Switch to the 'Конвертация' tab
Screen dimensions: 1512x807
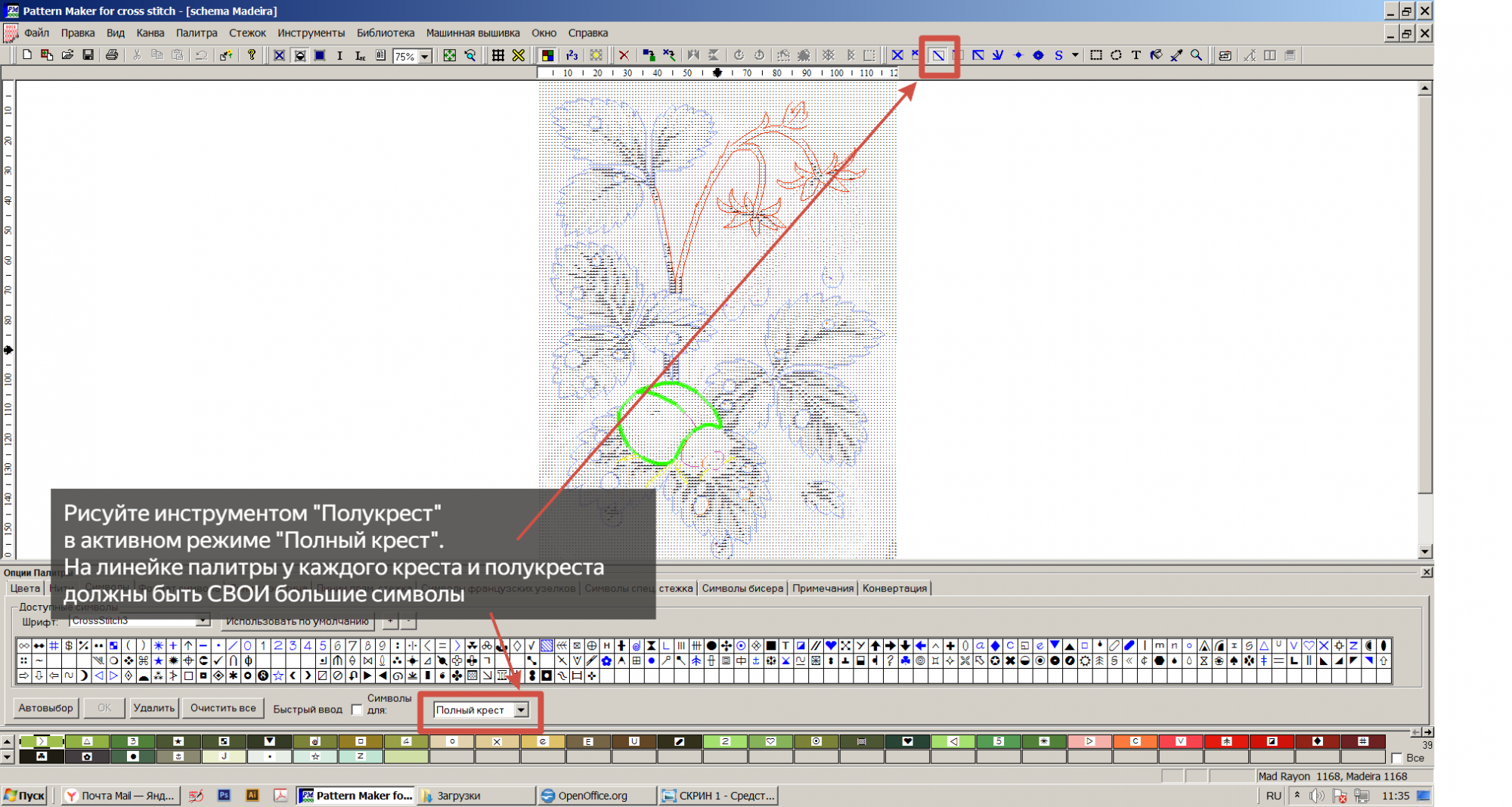pyautogui.click(x=894, y=588)
